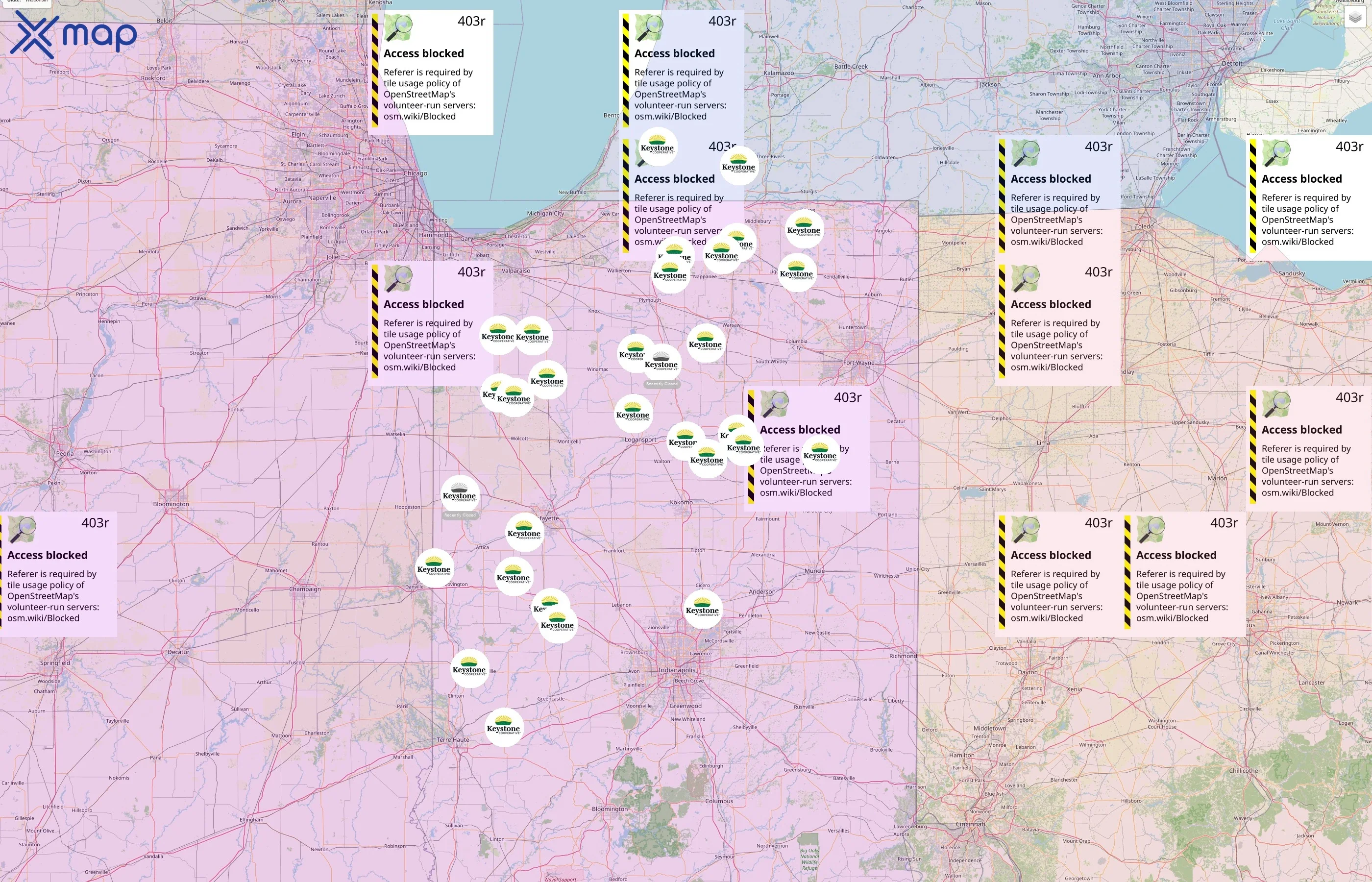Select Keystone marker covering the blocked tile's magnifier

658,147
